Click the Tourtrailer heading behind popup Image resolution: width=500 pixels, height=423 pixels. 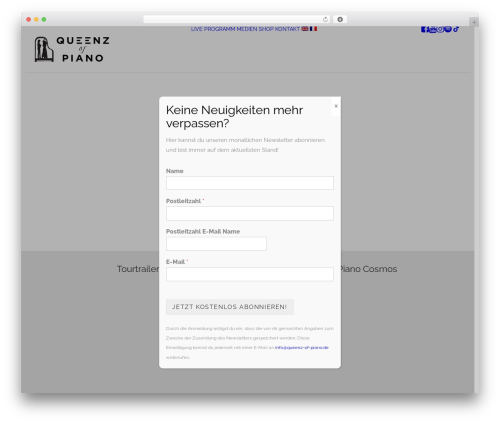pyautogui.click(x=138, y=269)
